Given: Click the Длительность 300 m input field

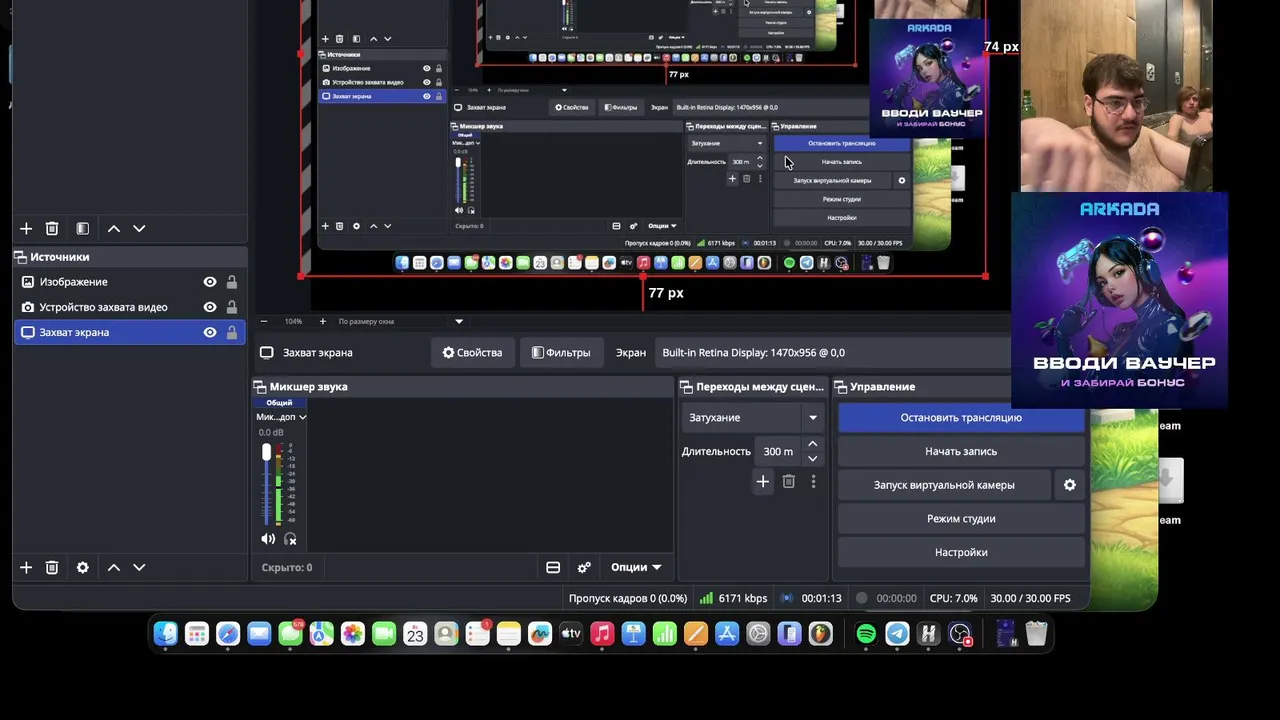Looking at the screenshot, I should coord(777,451).
